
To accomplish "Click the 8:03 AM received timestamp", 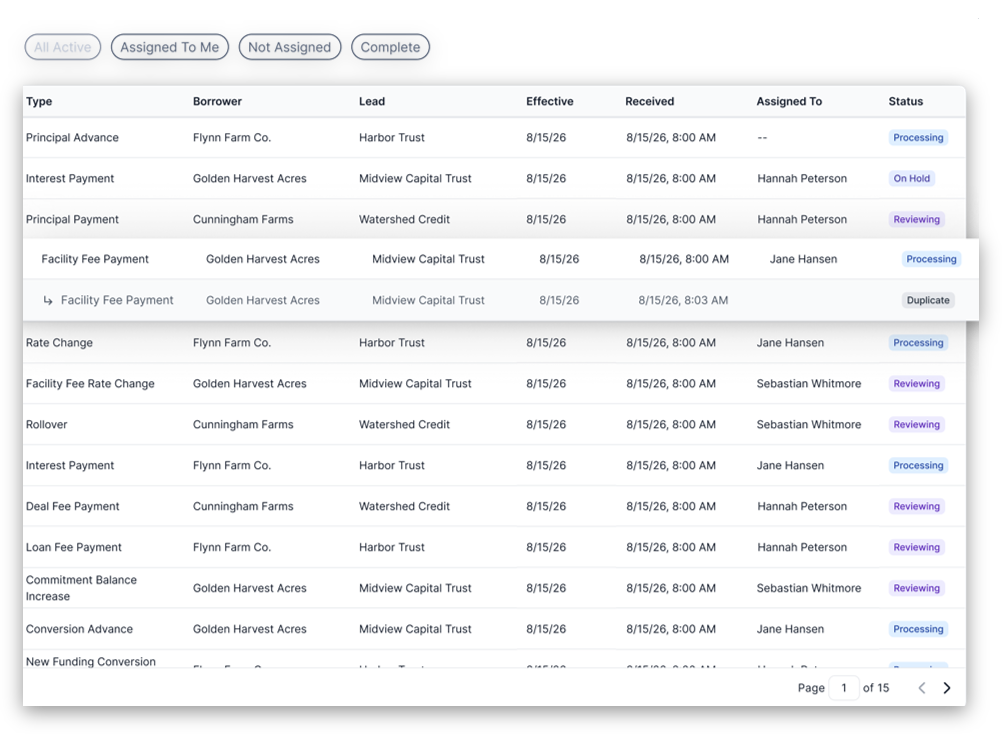I will tap(683, 300).
